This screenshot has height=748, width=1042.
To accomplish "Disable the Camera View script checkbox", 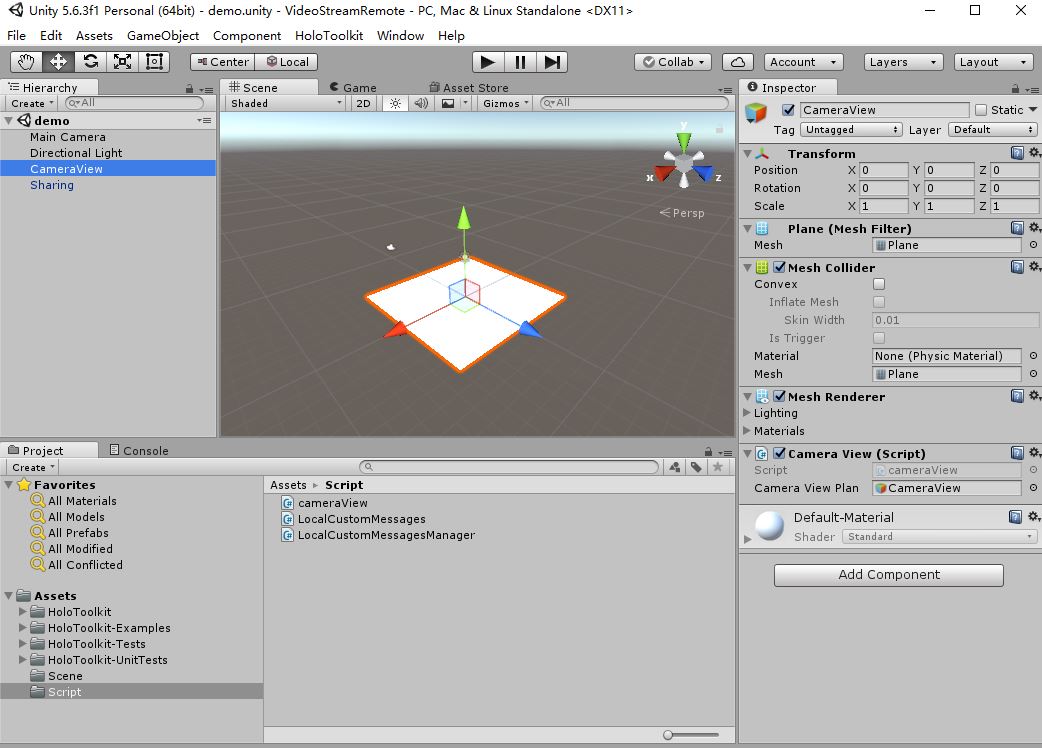I will coord(780,453).
